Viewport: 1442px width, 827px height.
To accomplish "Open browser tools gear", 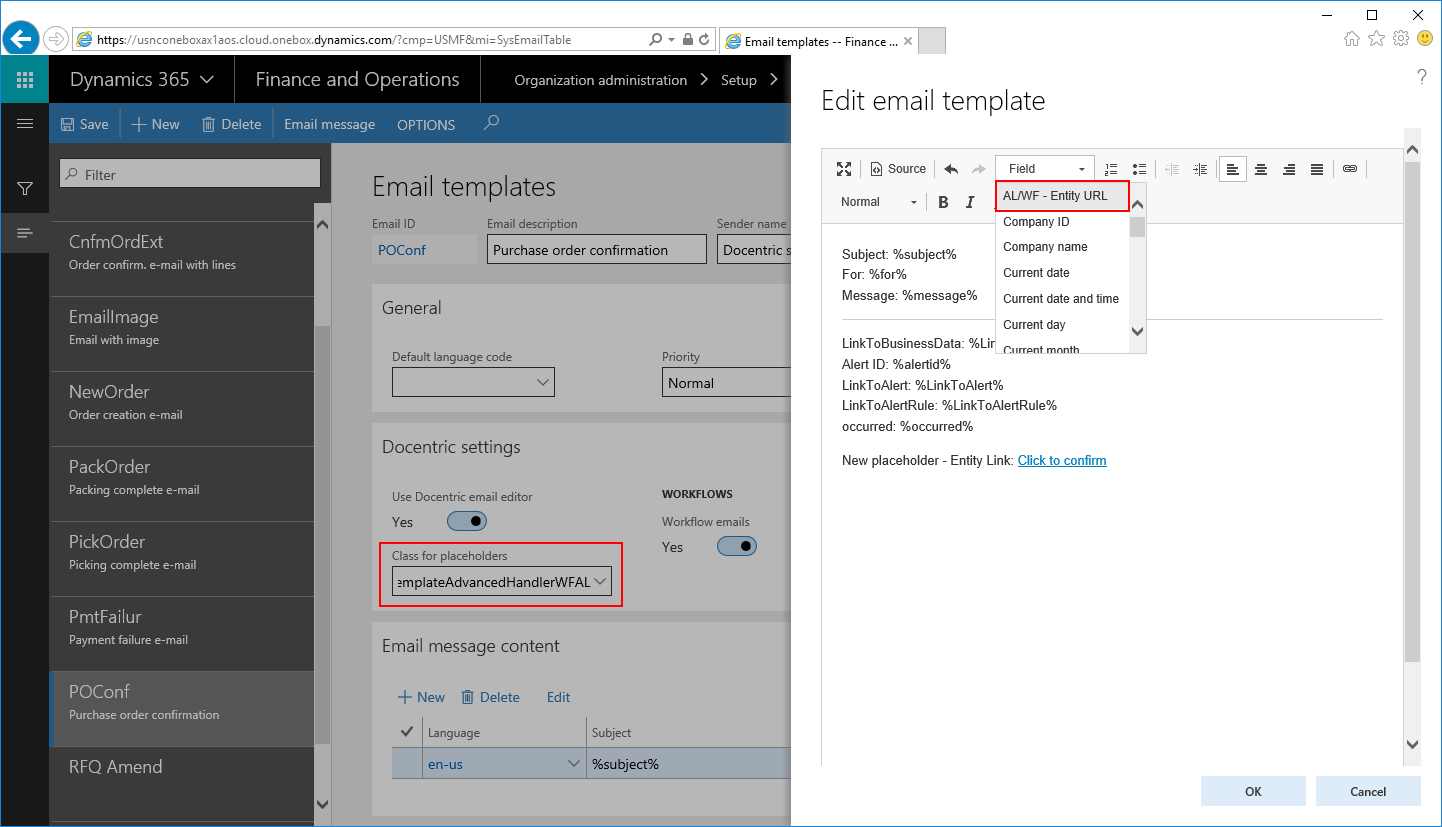I will [1401, 39].
